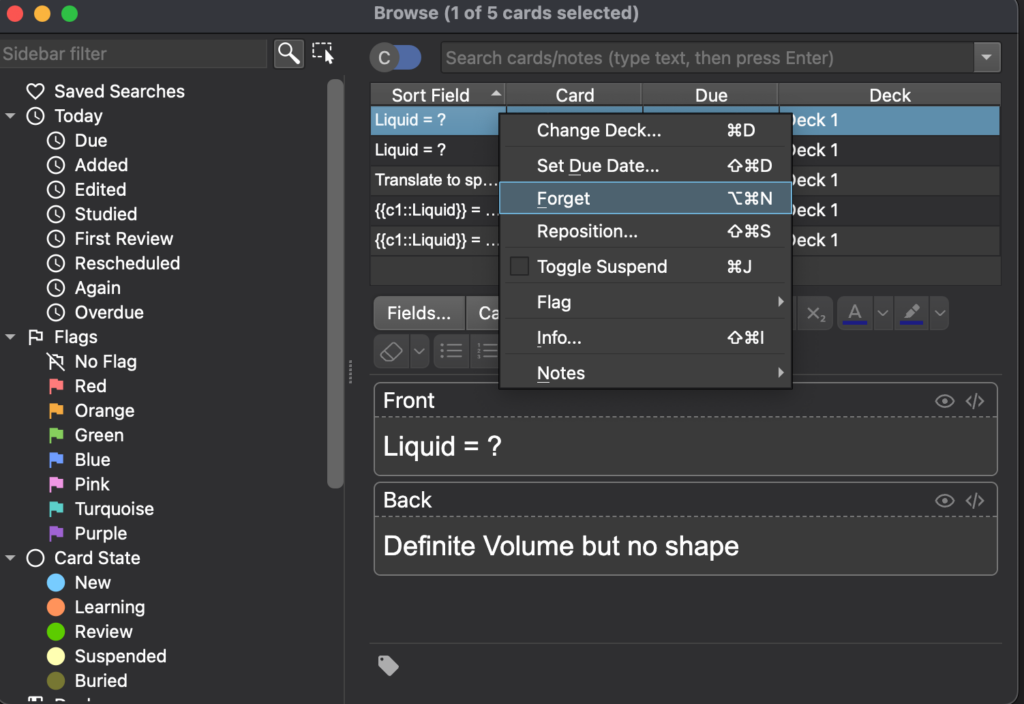Open the Notes submenu
Screen dimensions: 1024x704
(645, 373)
